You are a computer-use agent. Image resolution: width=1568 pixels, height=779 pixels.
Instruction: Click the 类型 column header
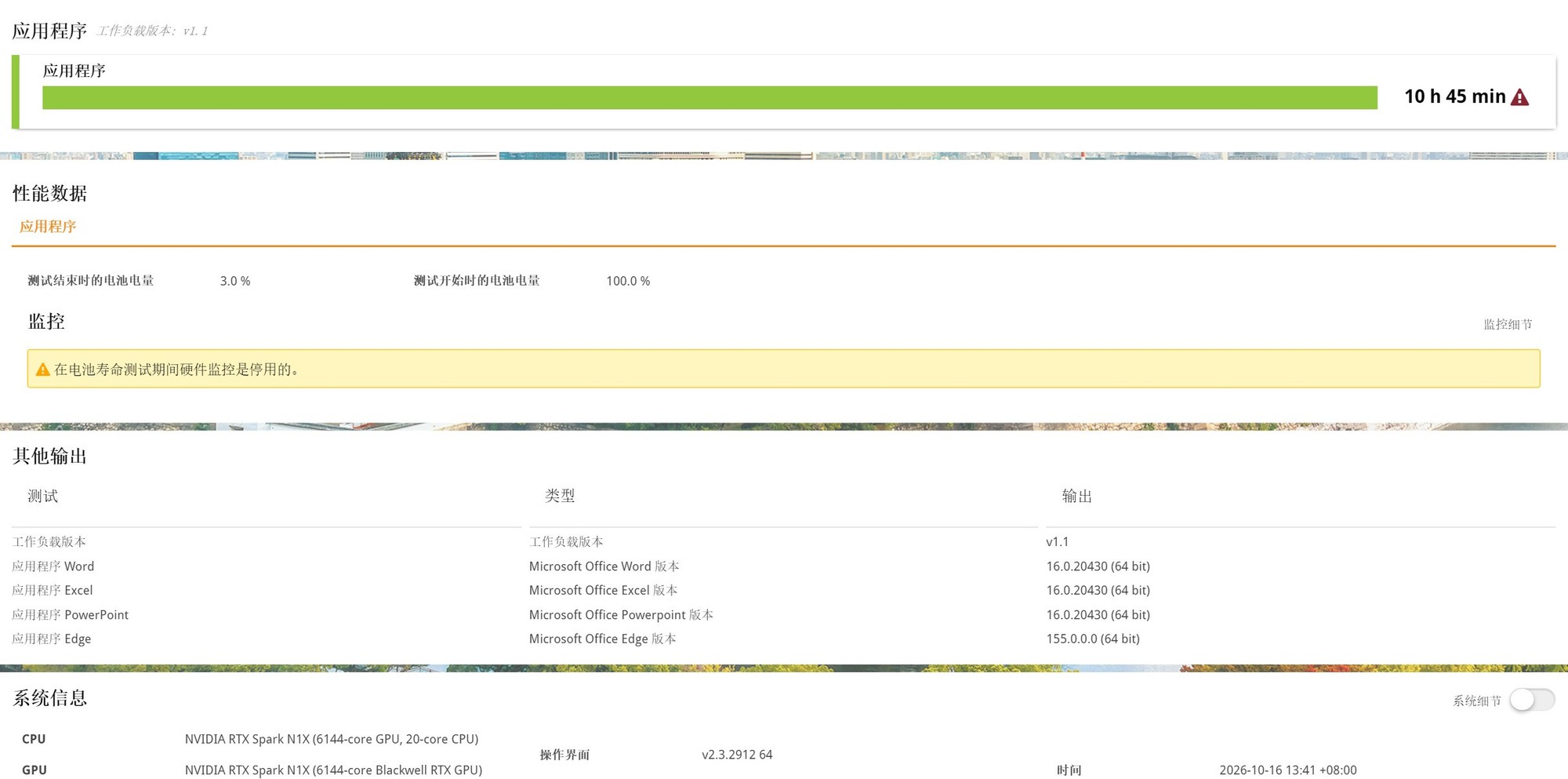pos(560,496)
